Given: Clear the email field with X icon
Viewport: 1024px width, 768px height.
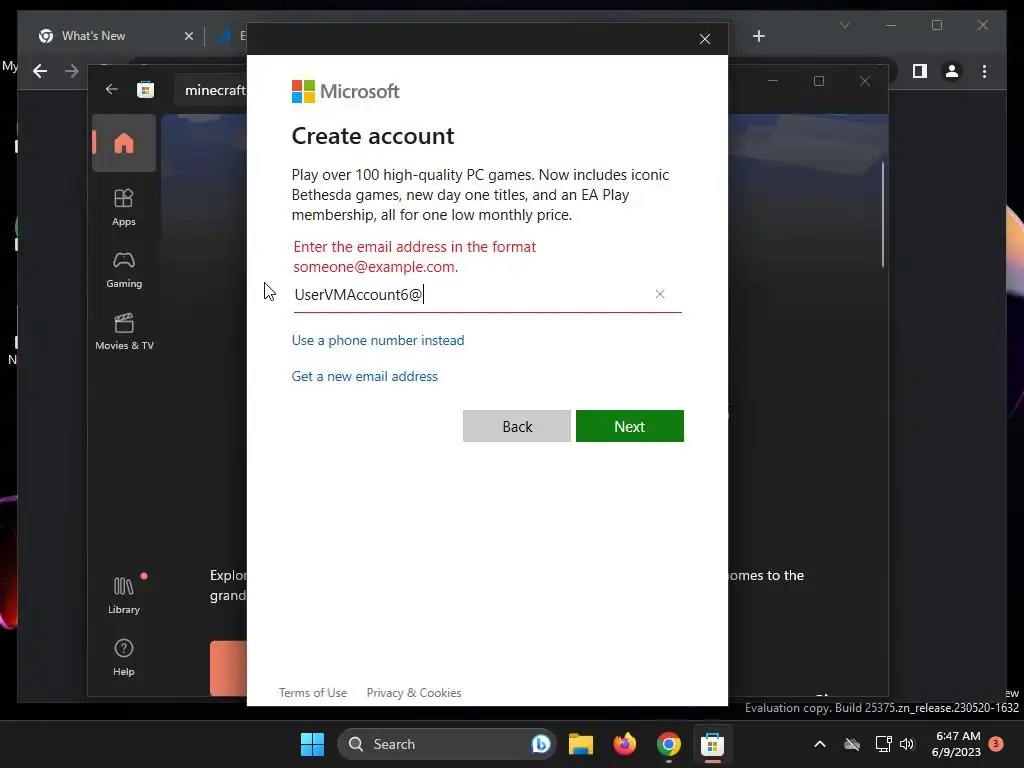Looking at the screenshot, I should pos(660,294).
